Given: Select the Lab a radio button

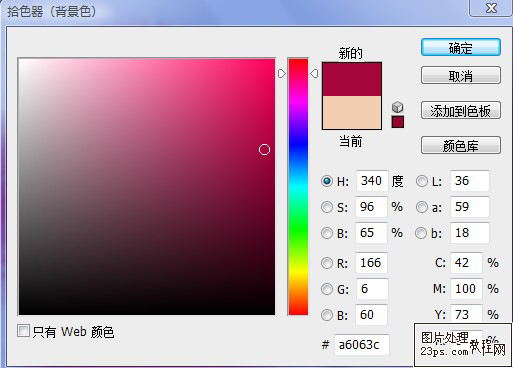Looking at the screenshot, I should 422,207.
